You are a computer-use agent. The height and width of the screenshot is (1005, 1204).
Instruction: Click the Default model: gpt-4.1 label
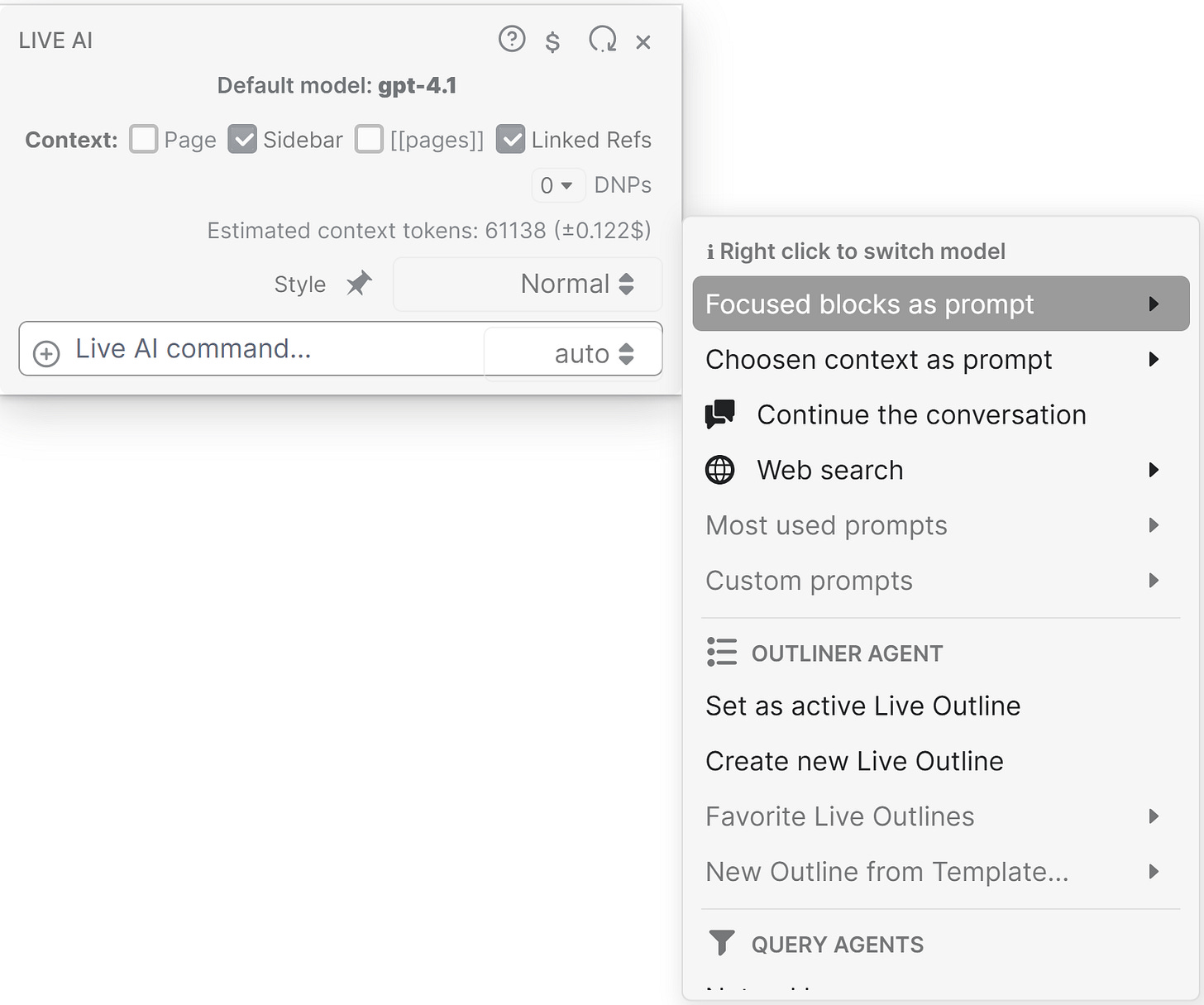coord(337,85)
